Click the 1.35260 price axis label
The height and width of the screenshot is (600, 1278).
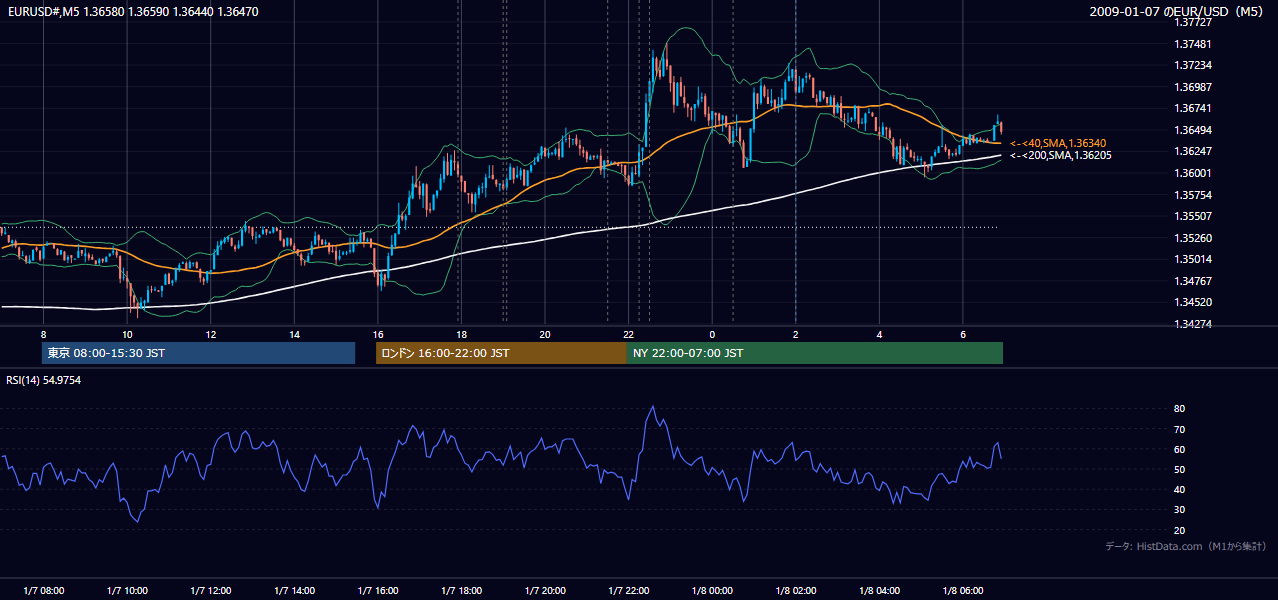click(x=1193, y=238)
